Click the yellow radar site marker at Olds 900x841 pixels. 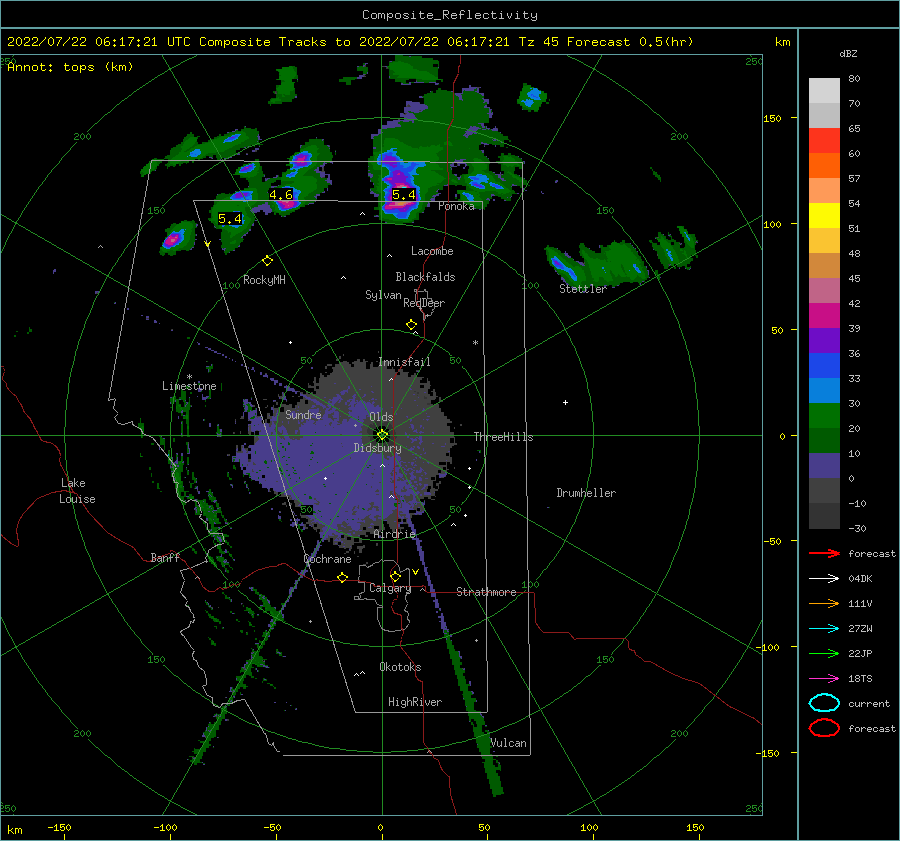point(382,435)
